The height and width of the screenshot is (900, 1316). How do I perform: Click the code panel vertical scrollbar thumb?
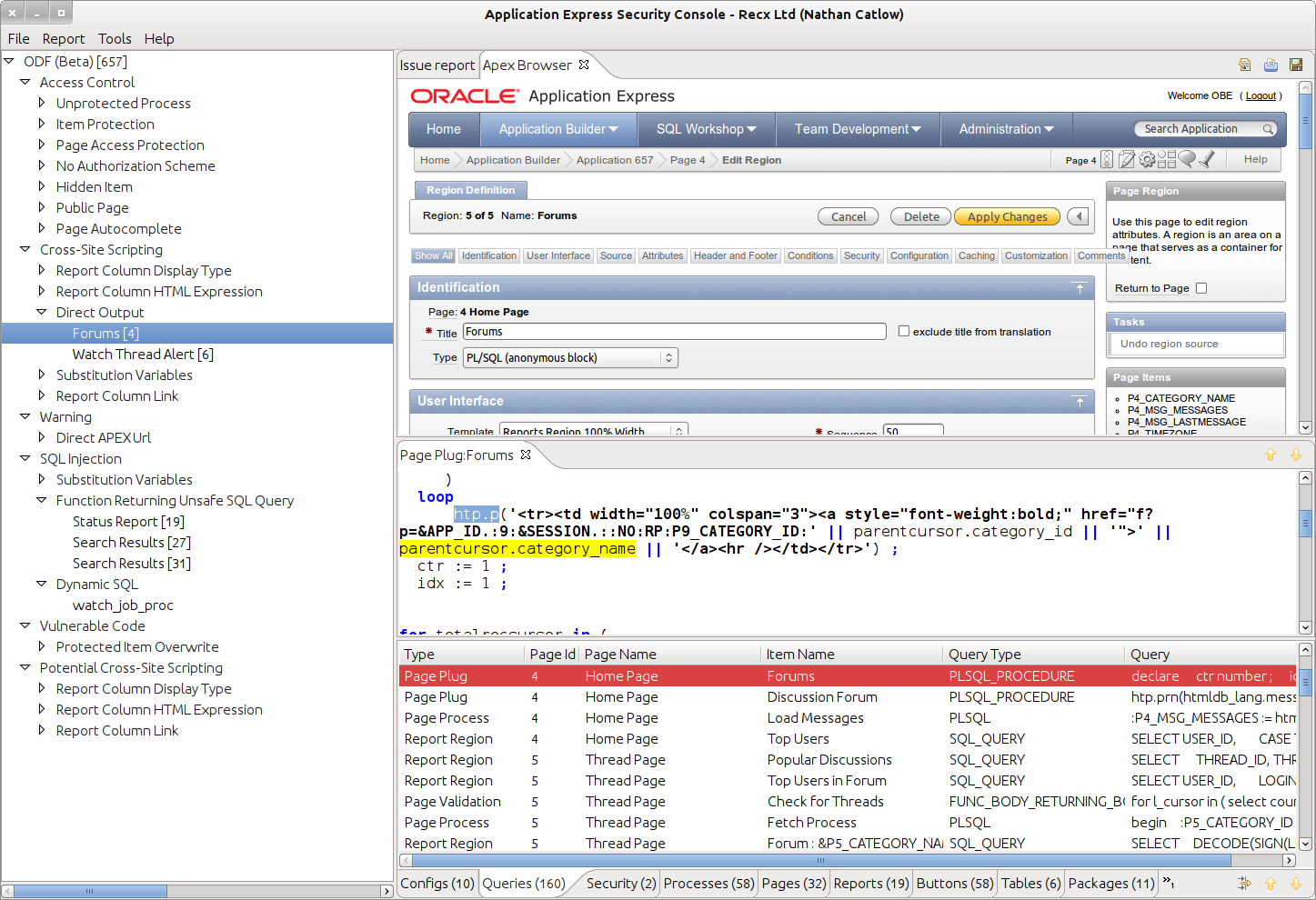pos(1306,523)
